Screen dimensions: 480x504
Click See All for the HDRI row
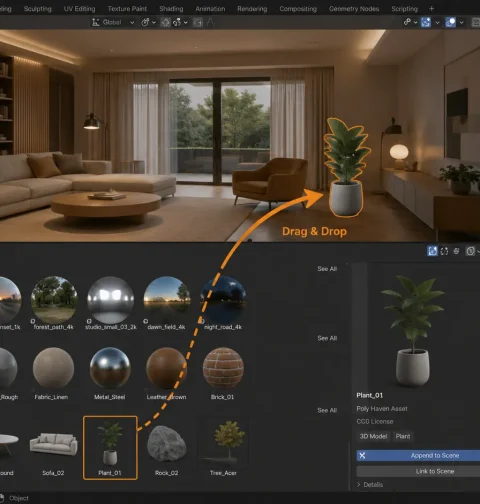tap(327, 269)
